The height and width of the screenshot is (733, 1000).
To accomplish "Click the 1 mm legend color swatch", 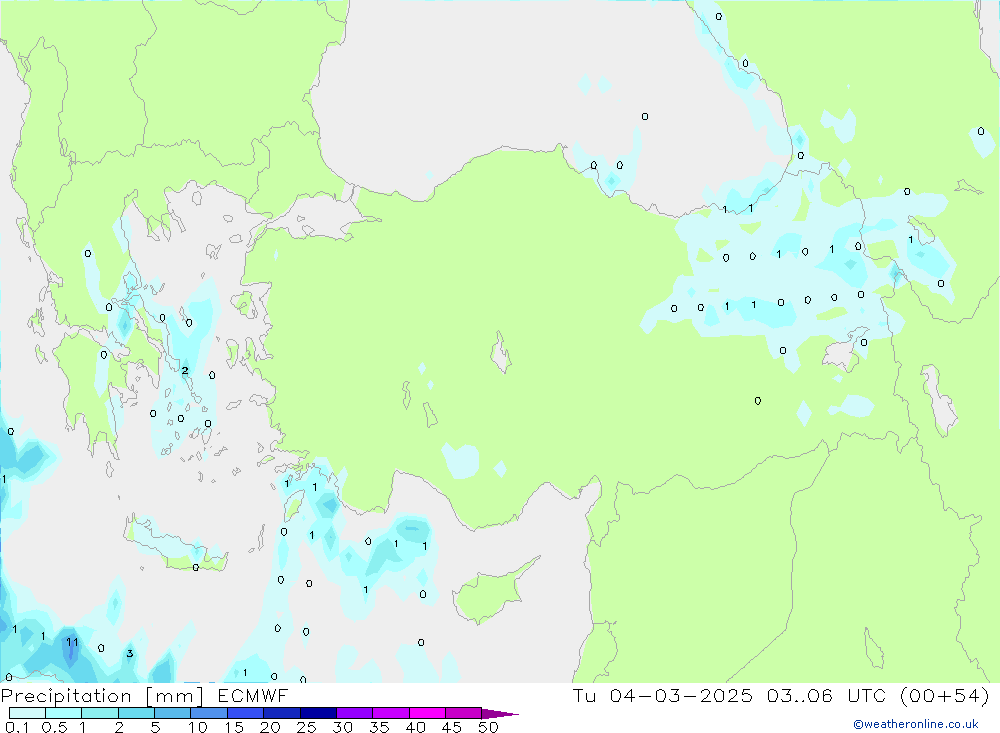I will 100,713.
